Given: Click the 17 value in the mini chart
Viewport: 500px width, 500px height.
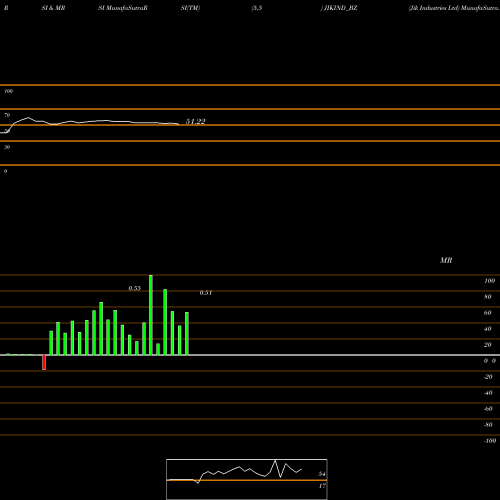Looking at the screenshot, I should click(x=322, y=486).
